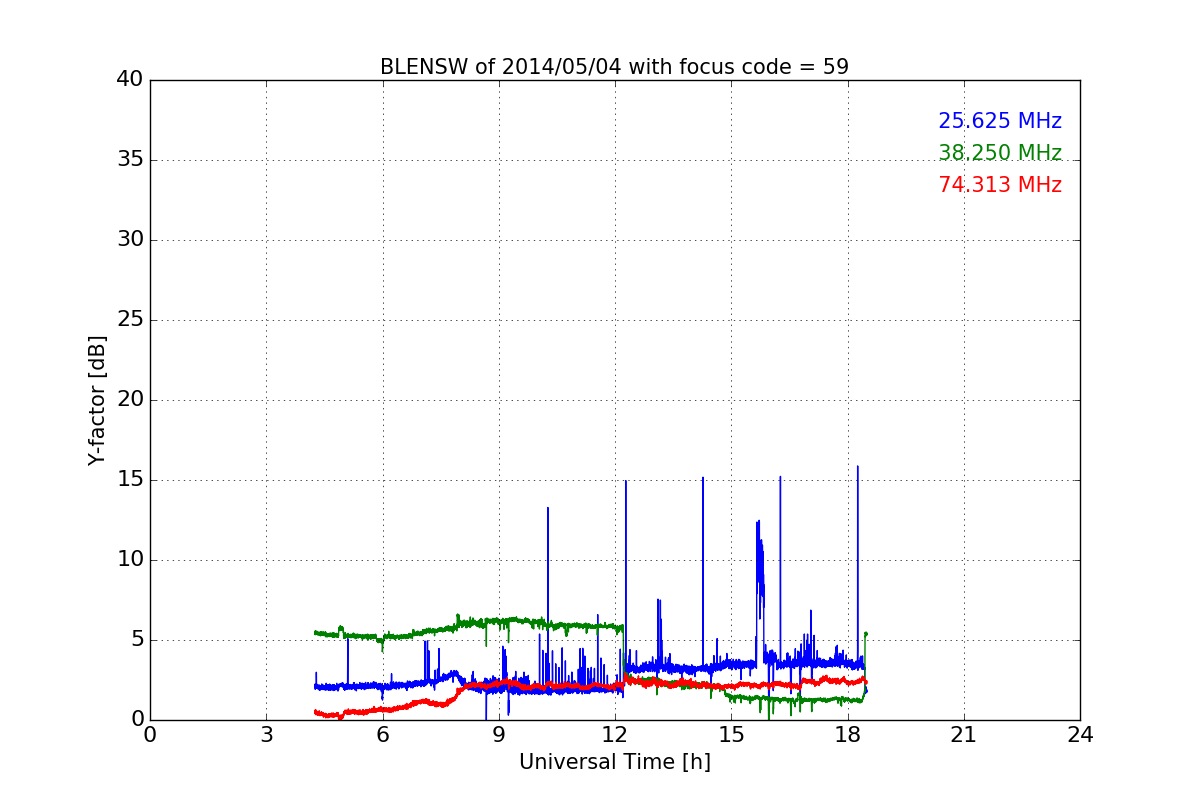1200x800 pixels.
Task: Click the y-axis tick label '10'
Action: [130, 560]
